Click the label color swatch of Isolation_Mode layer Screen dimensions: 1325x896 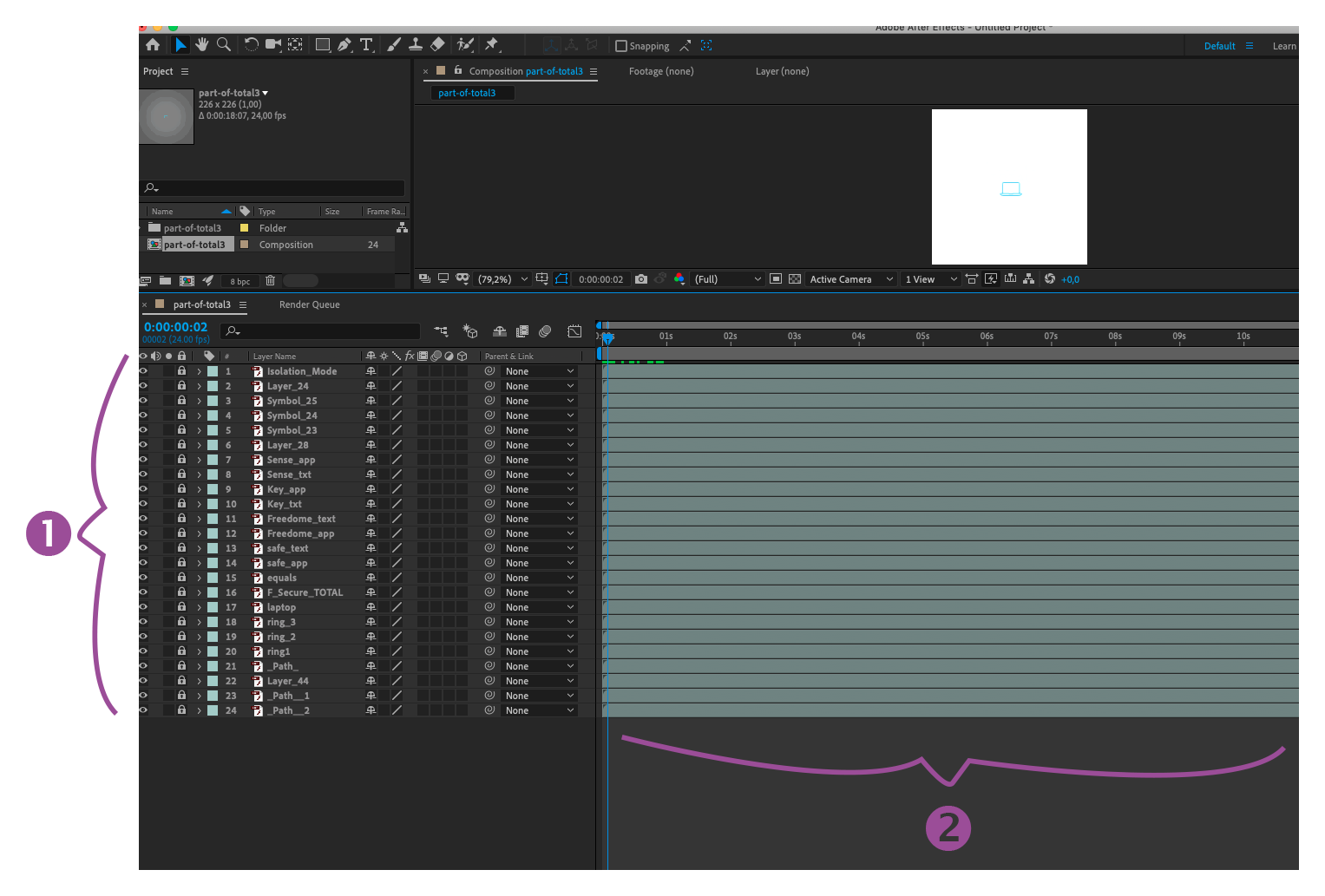pyautogui.click(x=213, y=371)
